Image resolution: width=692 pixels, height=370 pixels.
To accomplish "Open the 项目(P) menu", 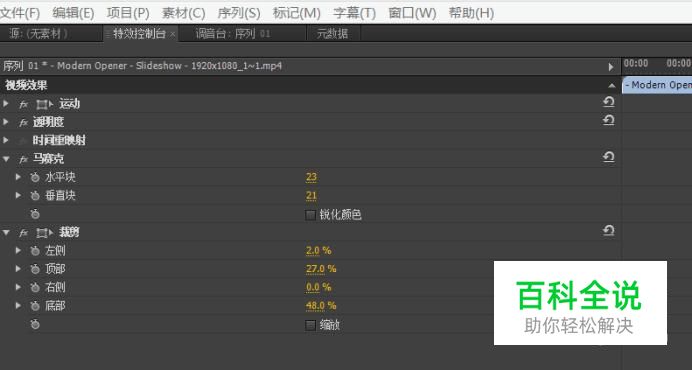I will pyautogui.click(x=128, y=13).
